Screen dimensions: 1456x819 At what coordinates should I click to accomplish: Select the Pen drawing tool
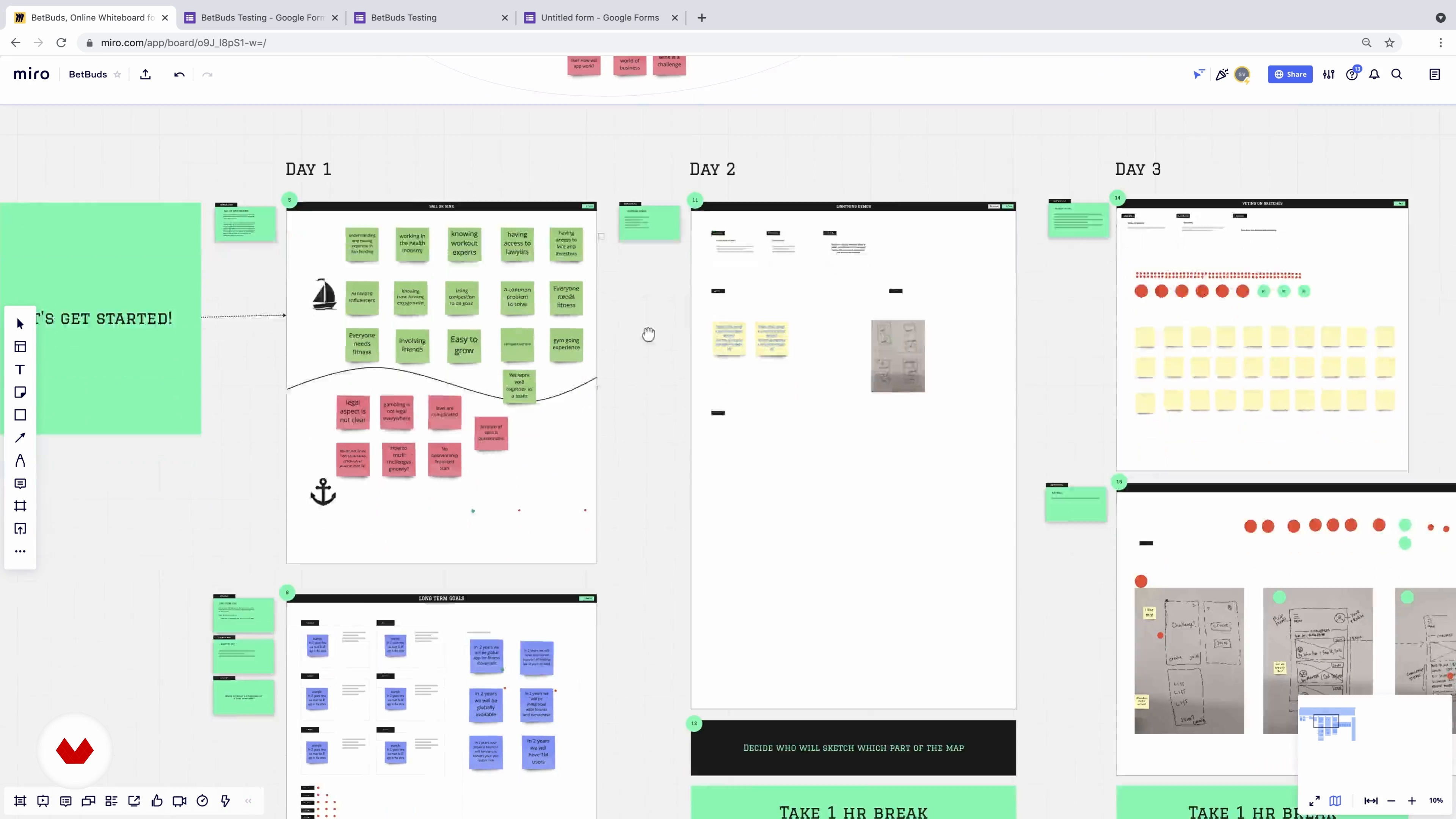pyautogui.click(x=20, y=461)
